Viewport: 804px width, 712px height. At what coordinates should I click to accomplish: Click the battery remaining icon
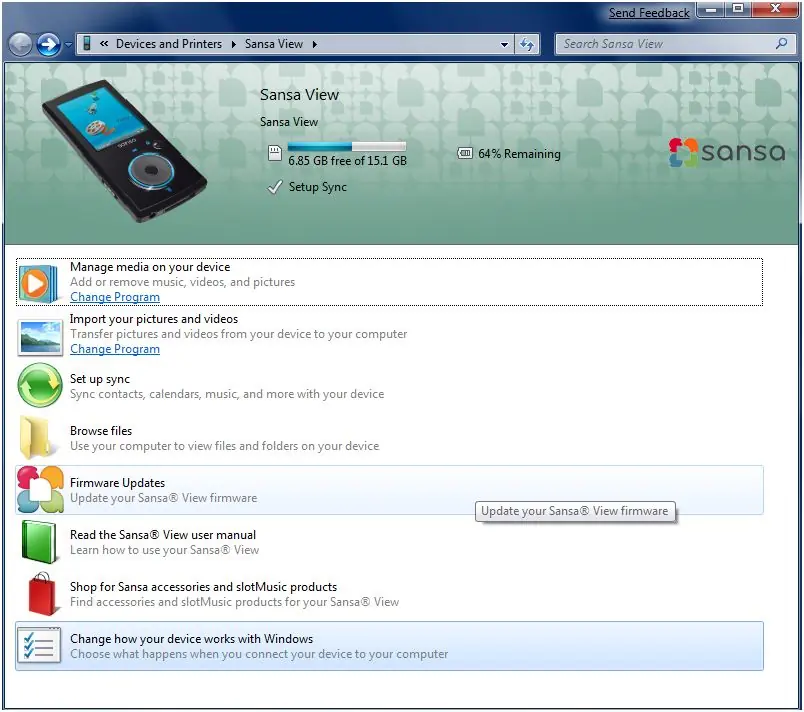coord(465,153)
